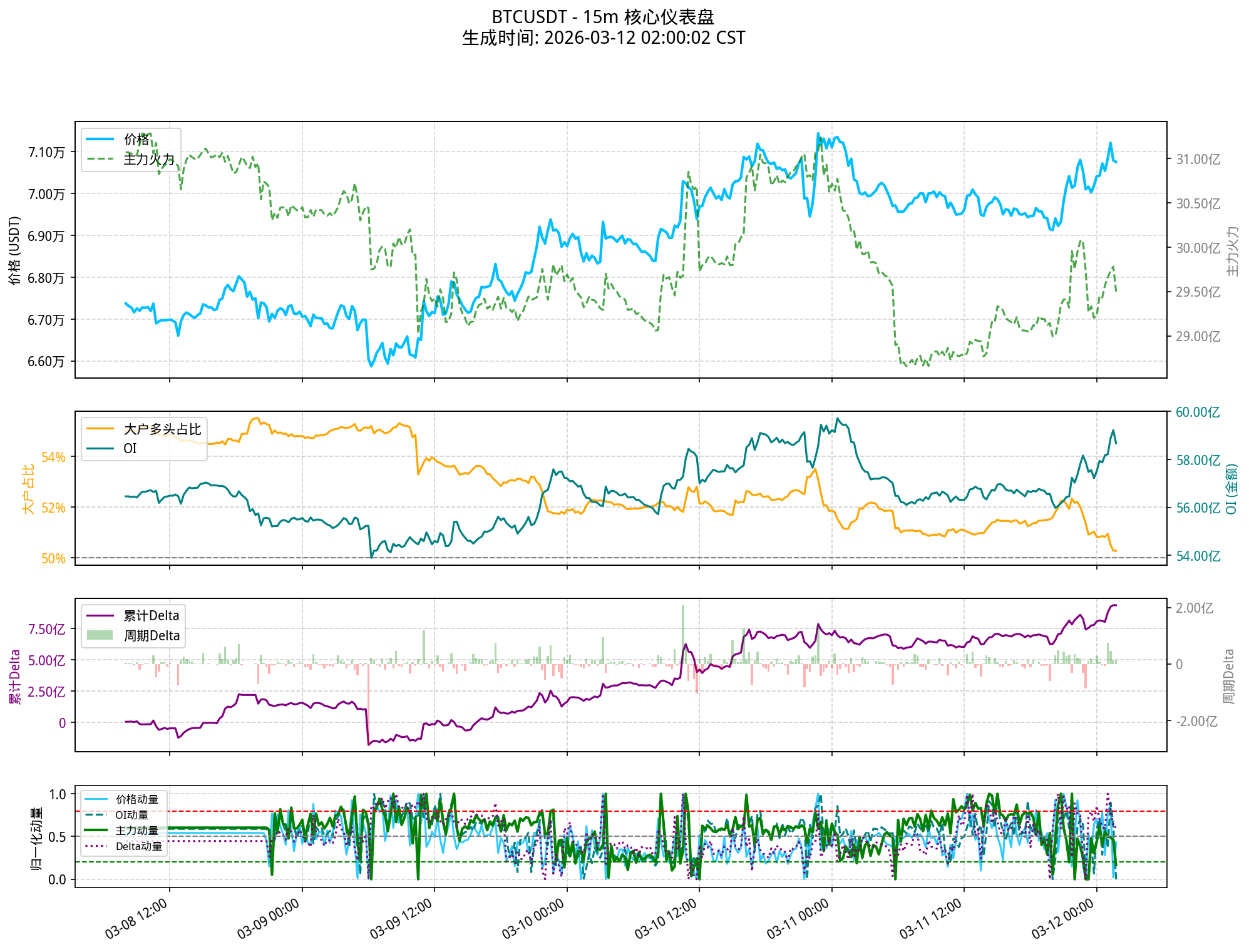Click the BTCUSDT 15m chart title

603,17
